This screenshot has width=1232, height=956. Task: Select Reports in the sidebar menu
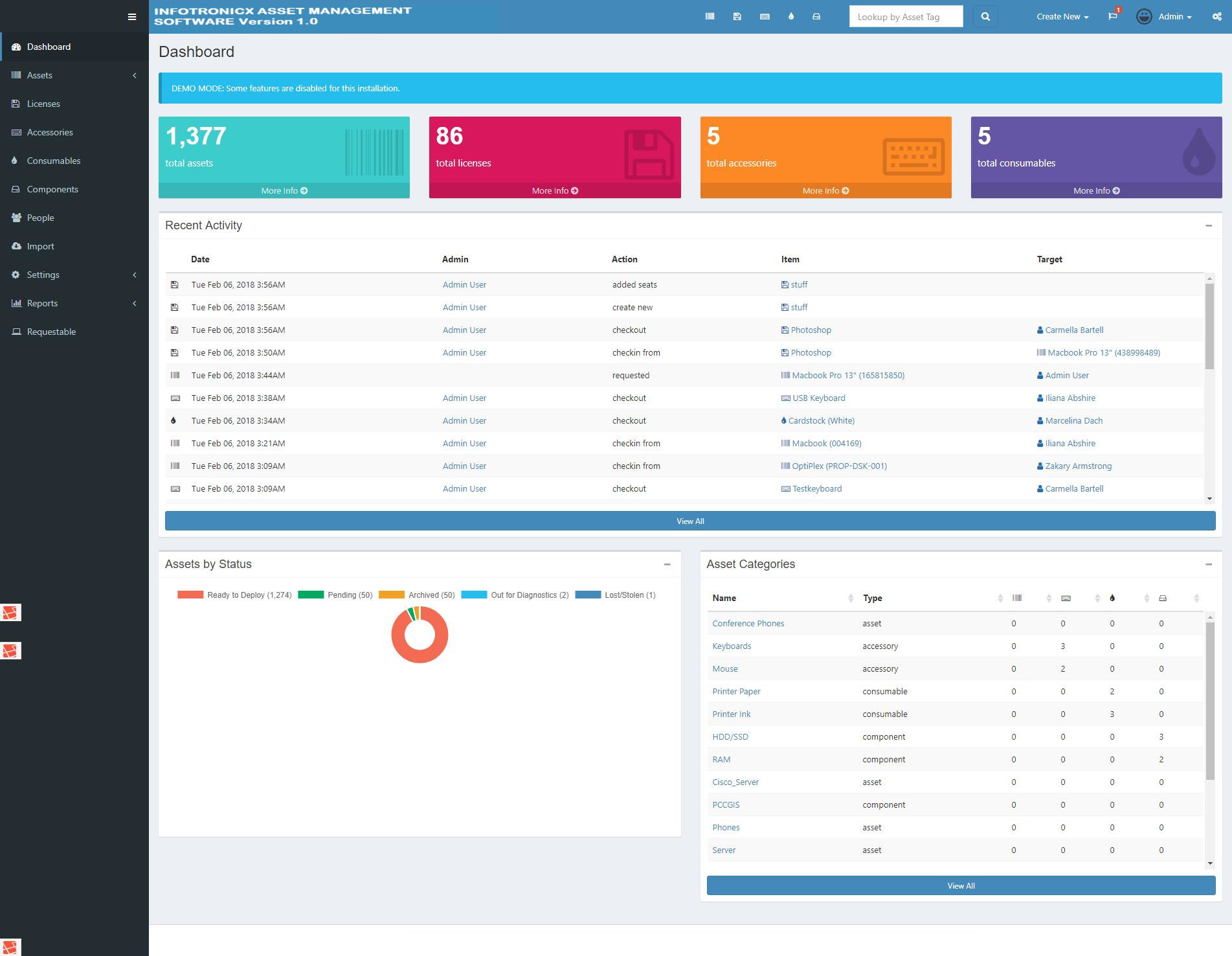43,303
